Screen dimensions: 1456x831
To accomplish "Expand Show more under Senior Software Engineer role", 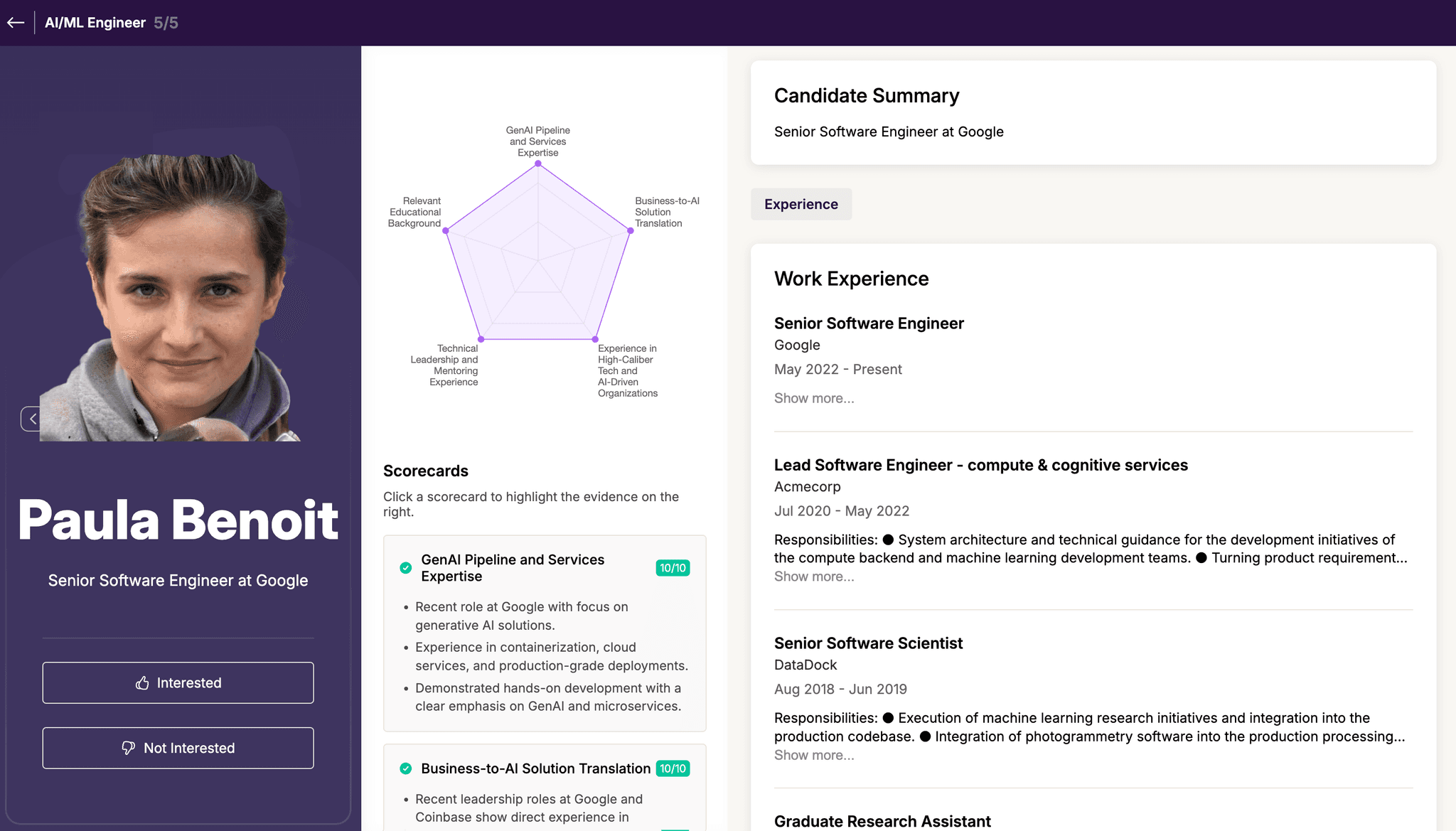I will click(x=814, y=398).
